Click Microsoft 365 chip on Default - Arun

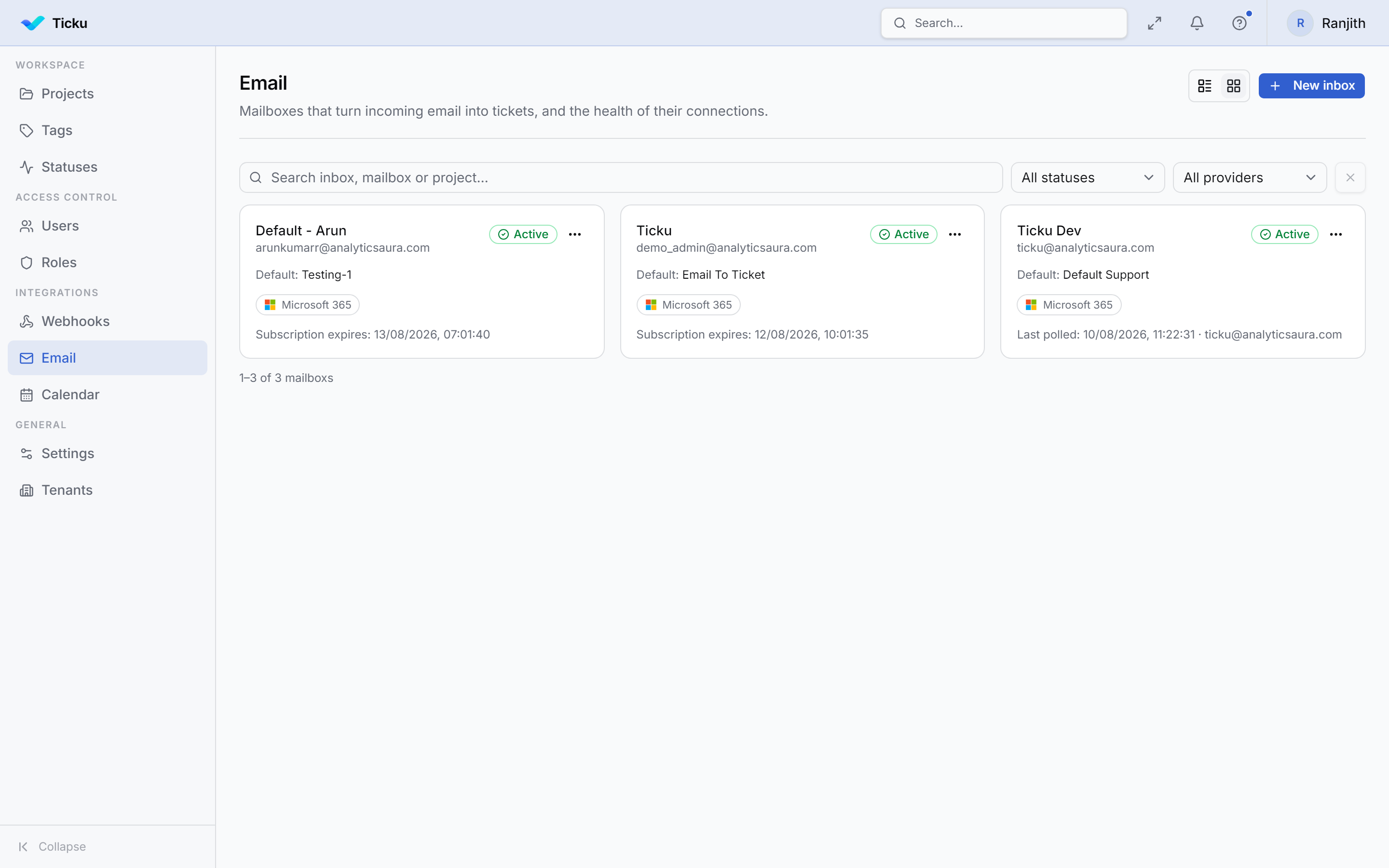[308, 305]
